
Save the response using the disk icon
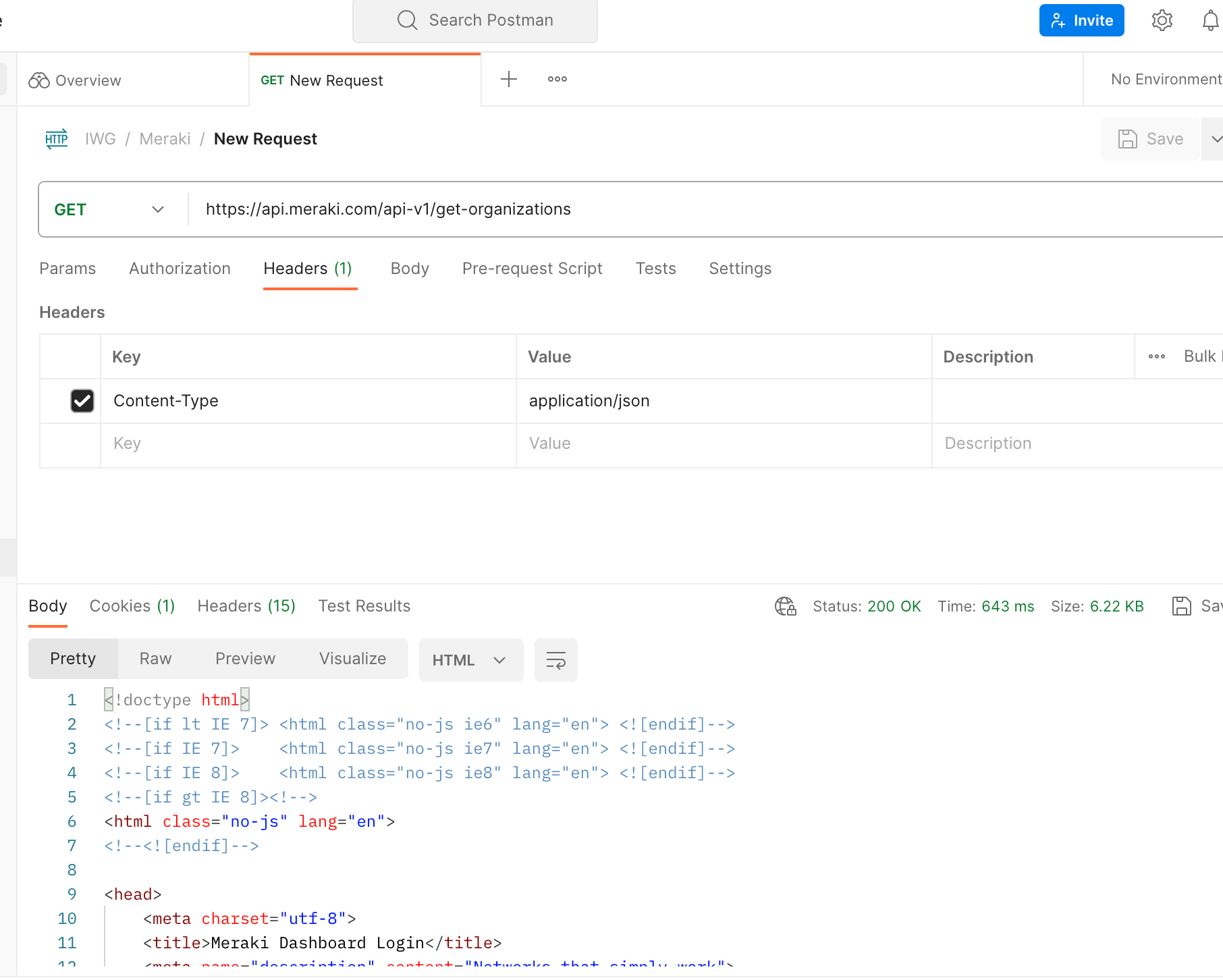(1182, 606)
